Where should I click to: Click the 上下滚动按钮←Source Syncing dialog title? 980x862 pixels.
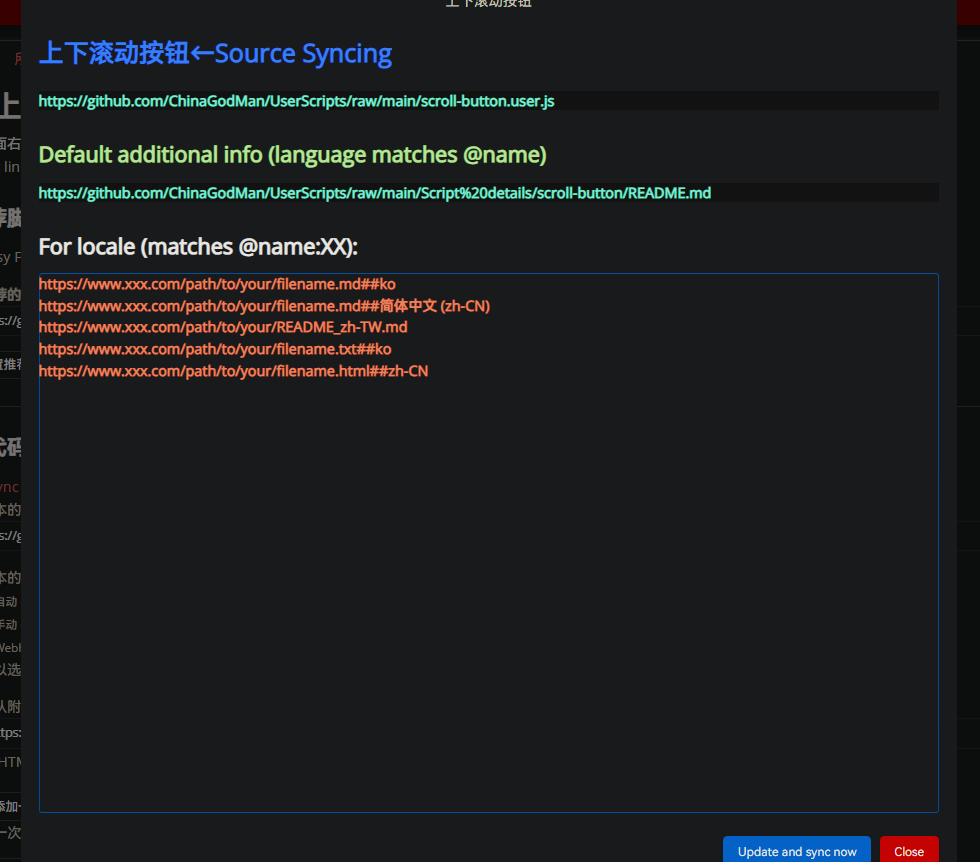click(x=215, y=53)
